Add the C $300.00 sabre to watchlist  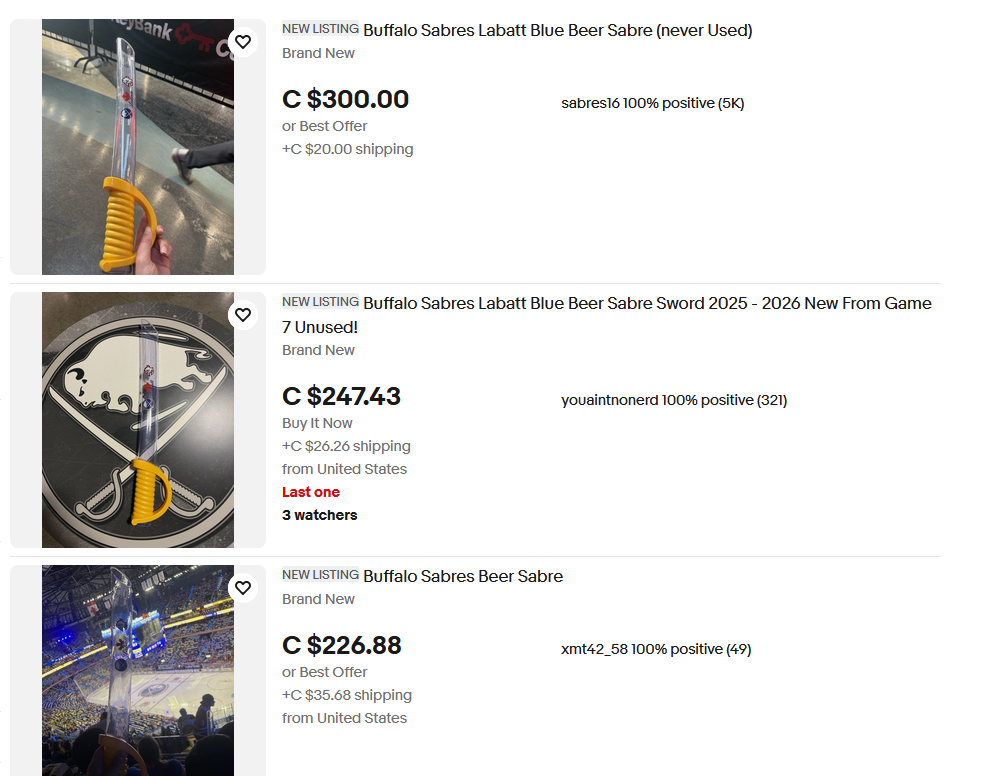[243, 42]
